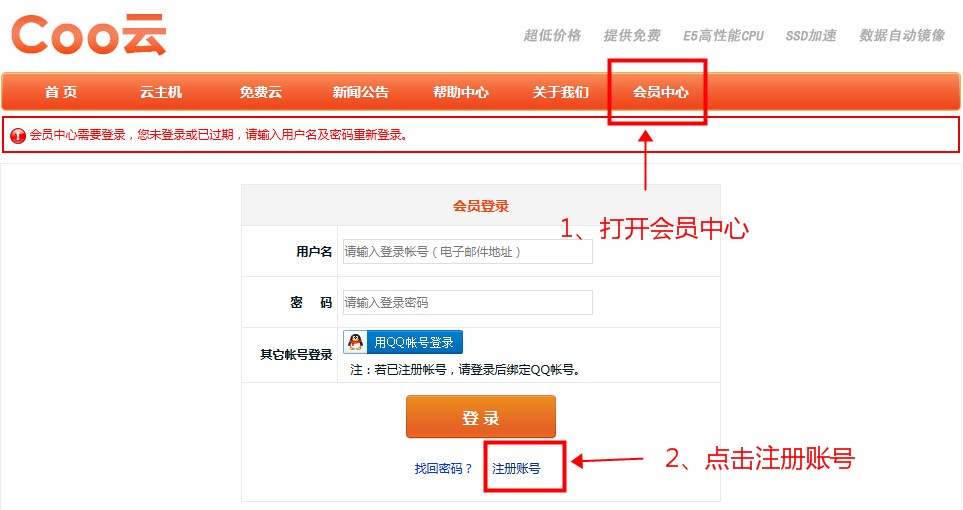This screenshot has width=963, height=510.
Task: Open the 关于我们 page
Action: pyautogui.click(x=560, y=92)
